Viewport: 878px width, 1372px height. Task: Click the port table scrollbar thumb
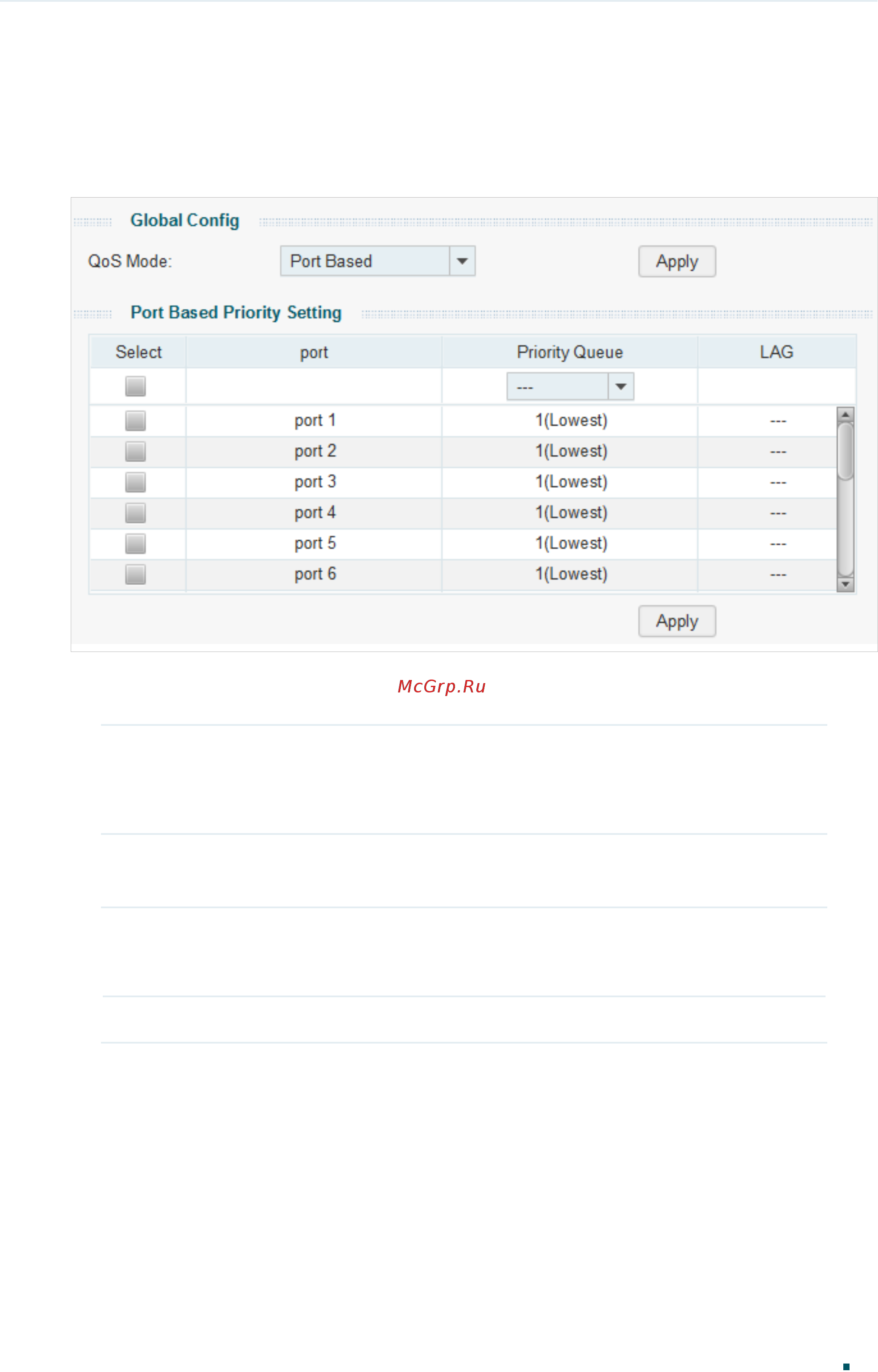(845, 451)
